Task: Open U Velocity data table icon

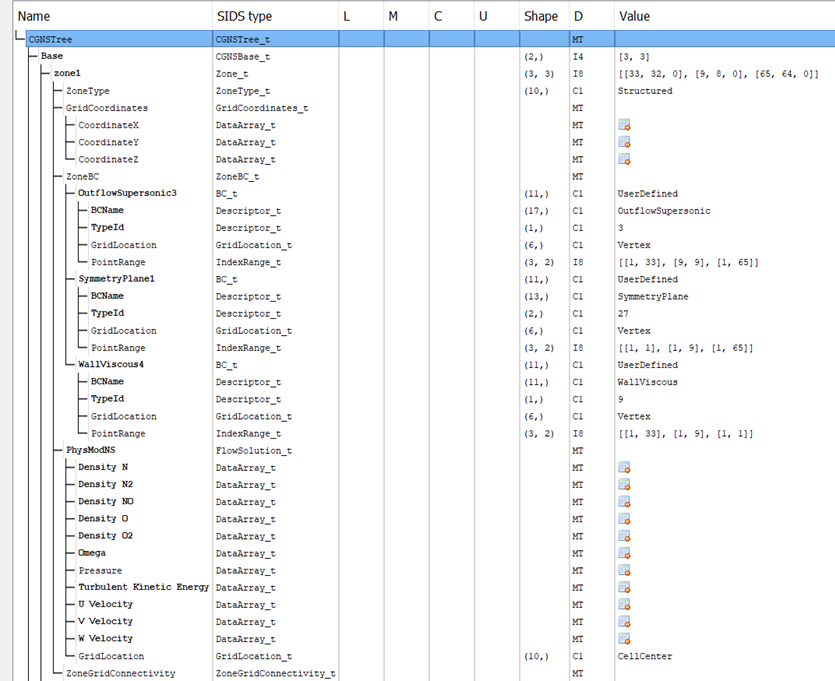Action: tap(624, 604)
